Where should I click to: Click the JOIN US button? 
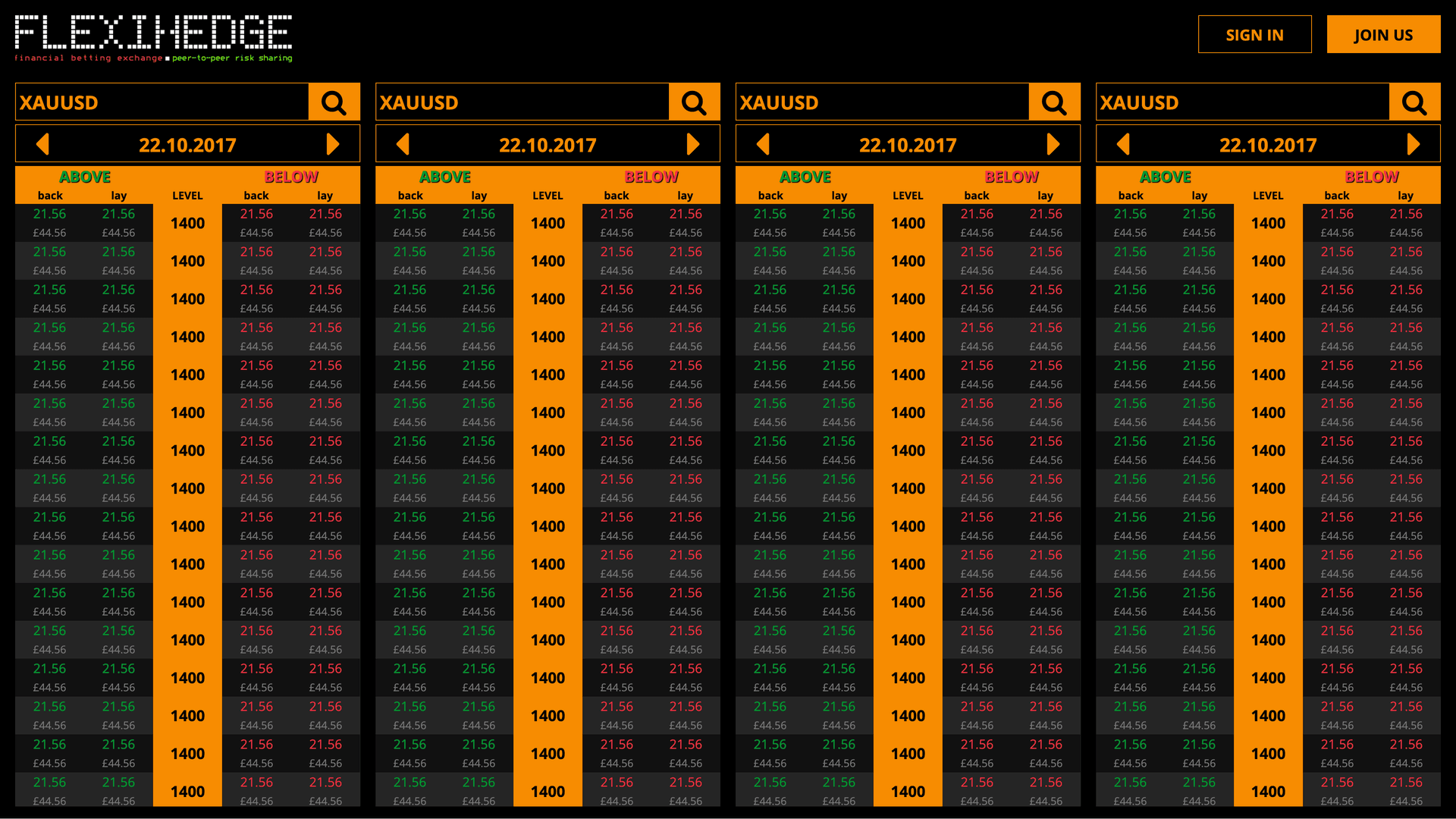(x=1383, y=35)
